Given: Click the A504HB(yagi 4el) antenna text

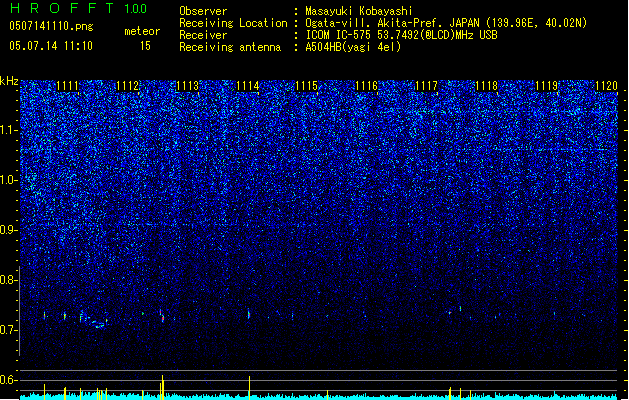Looking at the screenshot, I should point(353,47).
